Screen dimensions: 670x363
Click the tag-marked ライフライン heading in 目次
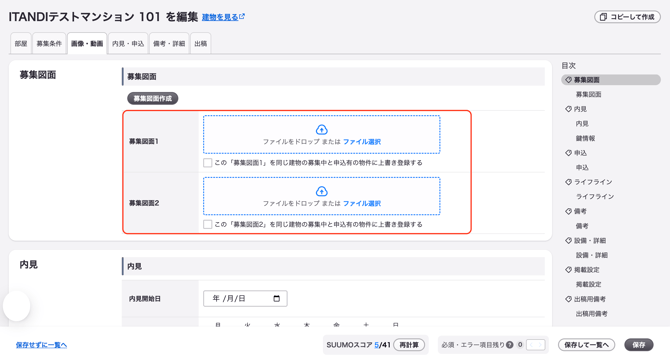[x=588, y=182]
